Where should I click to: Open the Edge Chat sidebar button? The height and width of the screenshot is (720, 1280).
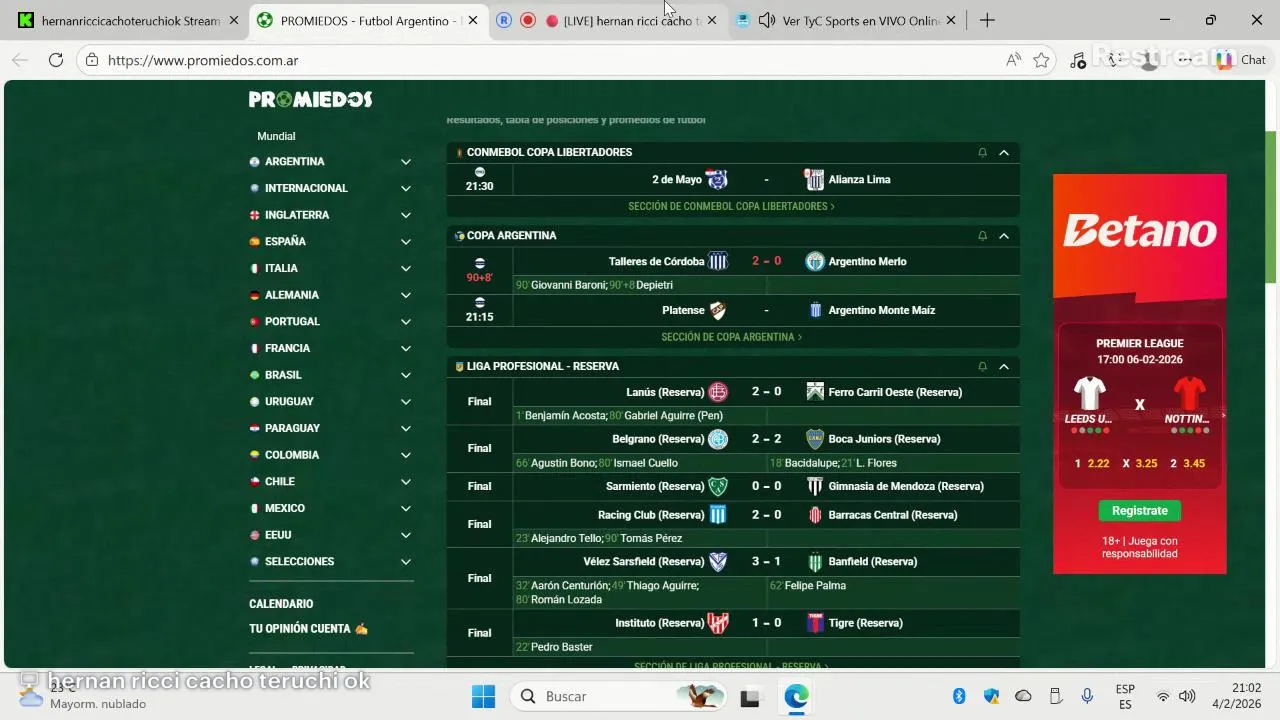[1241, 60]
